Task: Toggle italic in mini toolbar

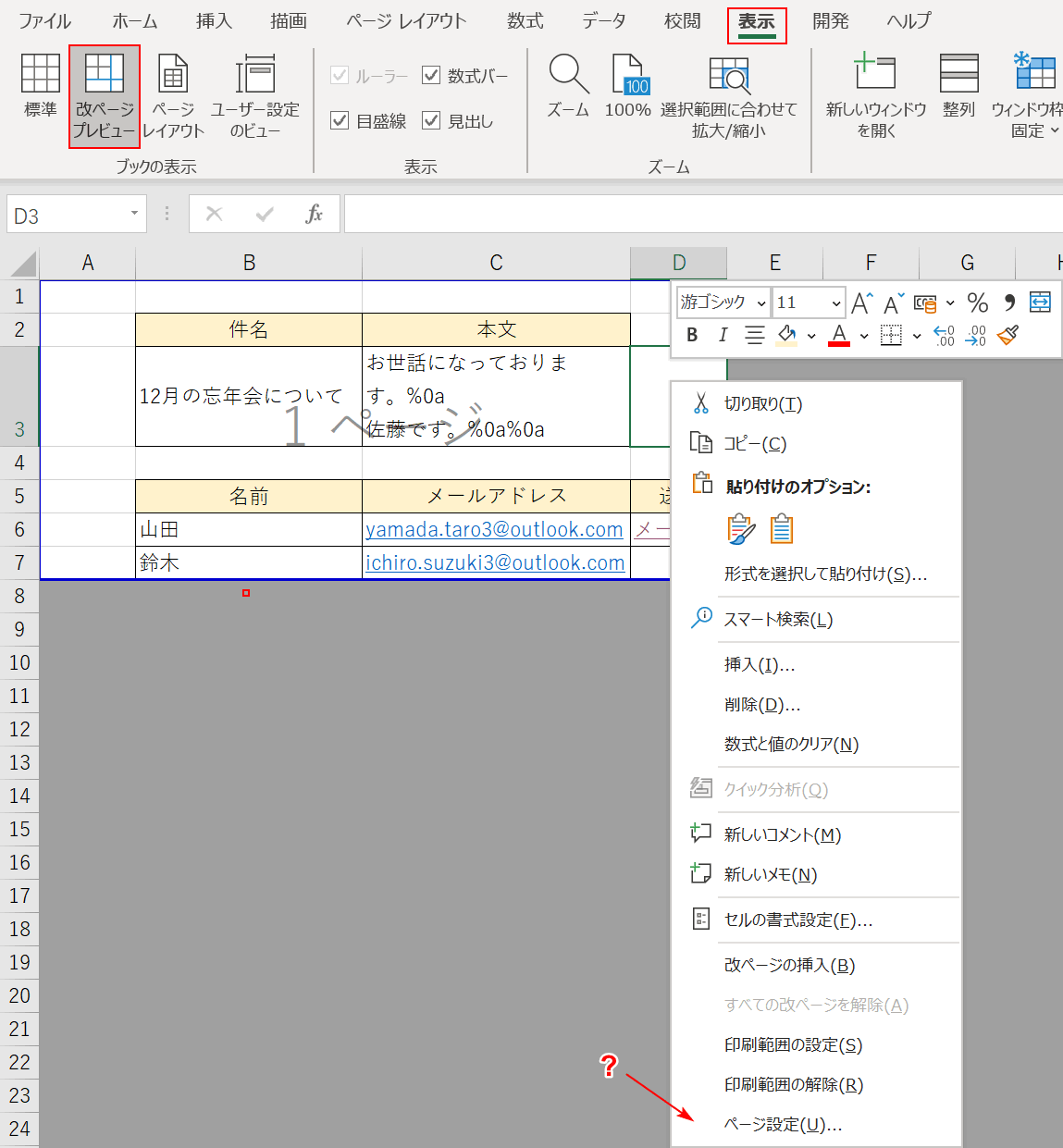Action: (x=723, y=335)
